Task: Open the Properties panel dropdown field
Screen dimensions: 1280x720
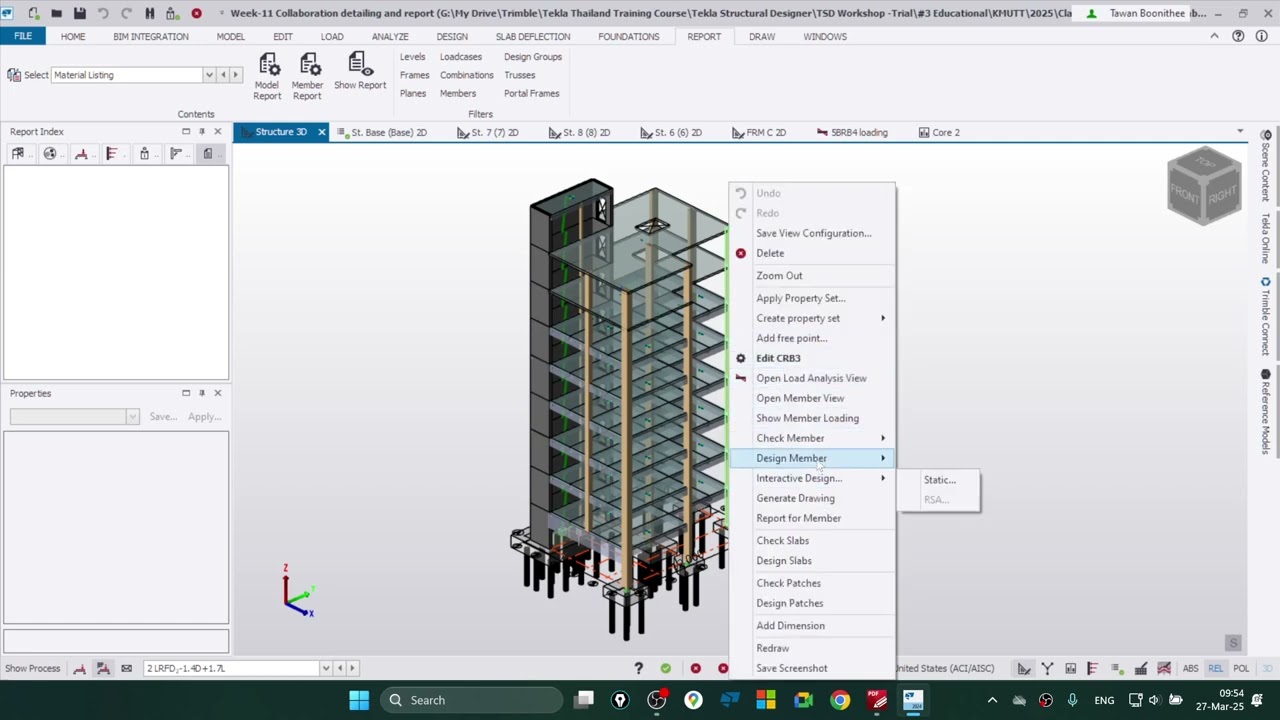Action: pos(74,416)
